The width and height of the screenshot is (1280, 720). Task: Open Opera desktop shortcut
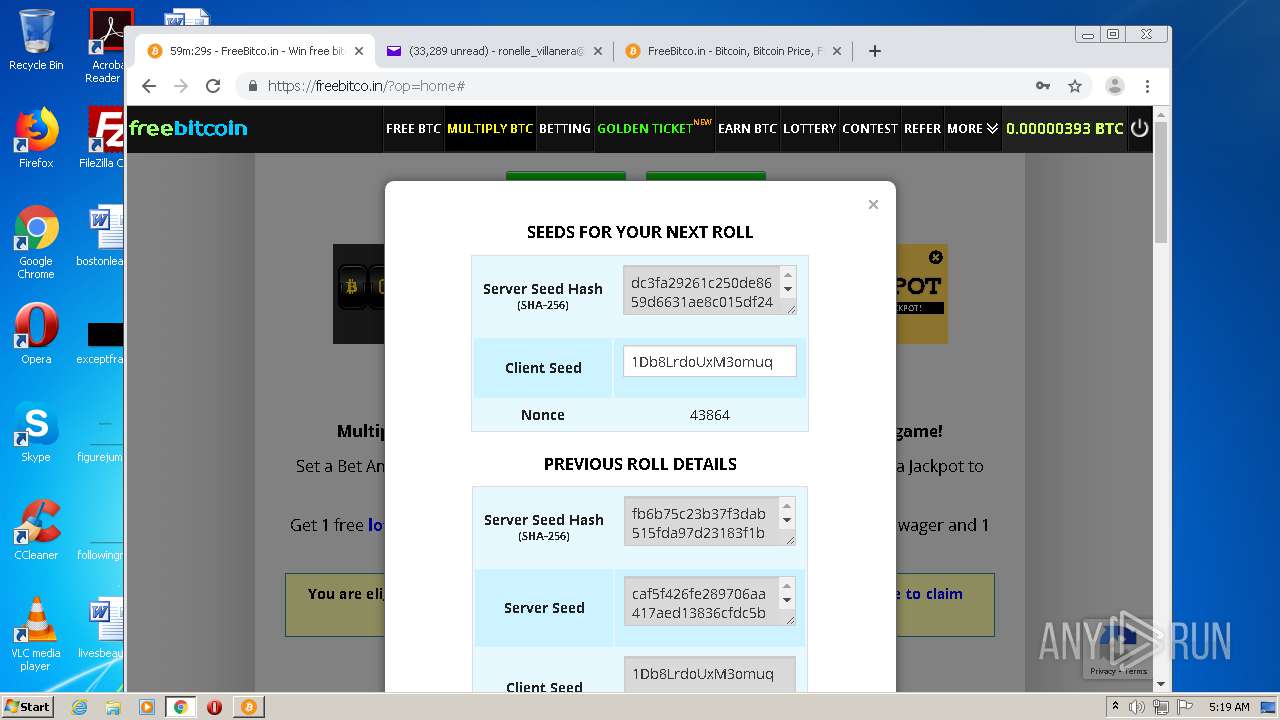pos(36,334)
